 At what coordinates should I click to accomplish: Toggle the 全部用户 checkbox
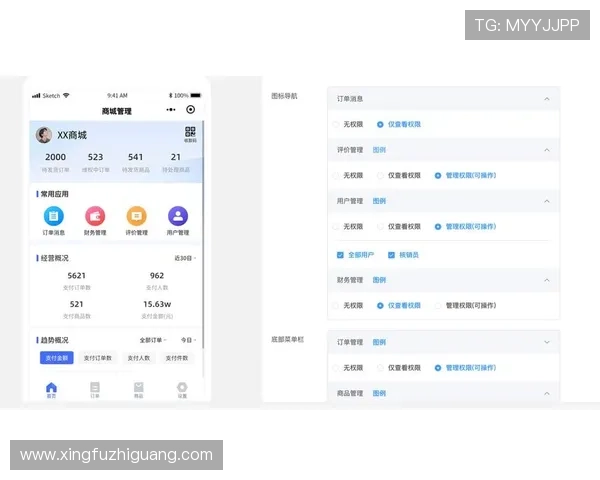pos(340,255)
